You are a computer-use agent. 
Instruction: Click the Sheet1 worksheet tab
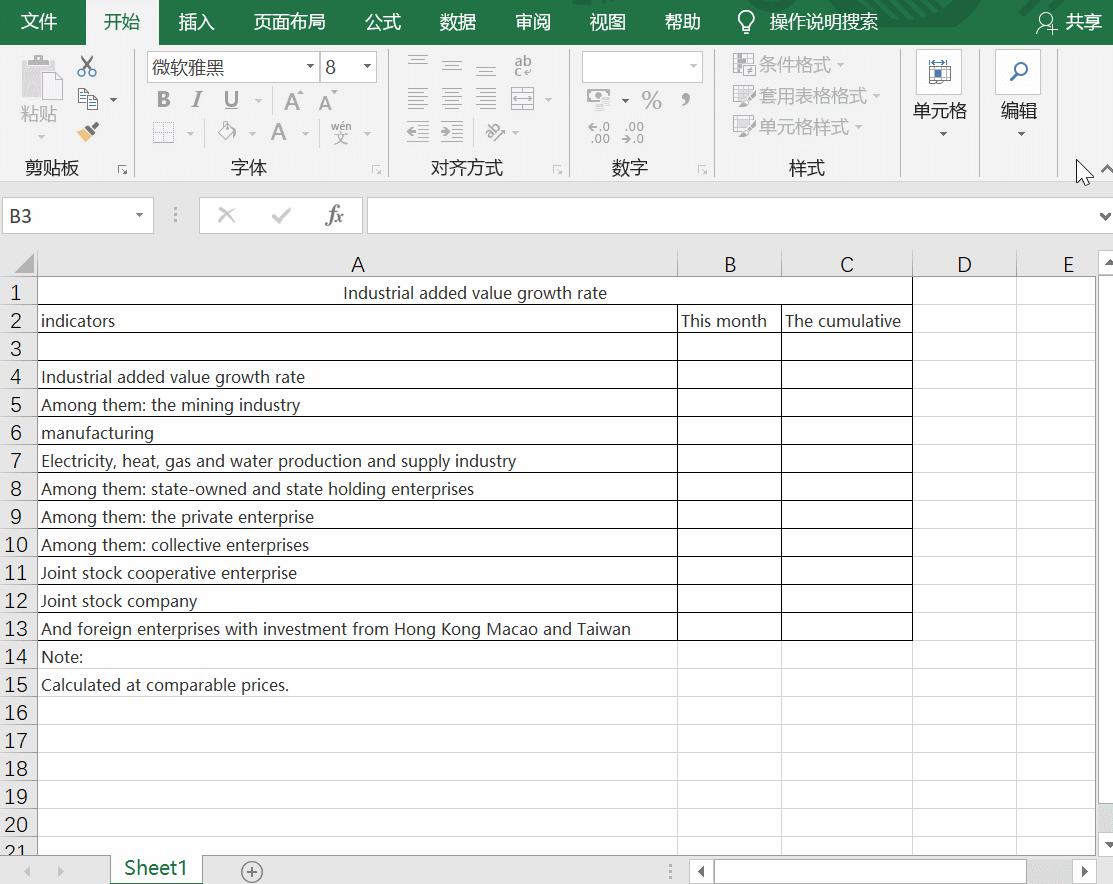click(x=155, y=869)
